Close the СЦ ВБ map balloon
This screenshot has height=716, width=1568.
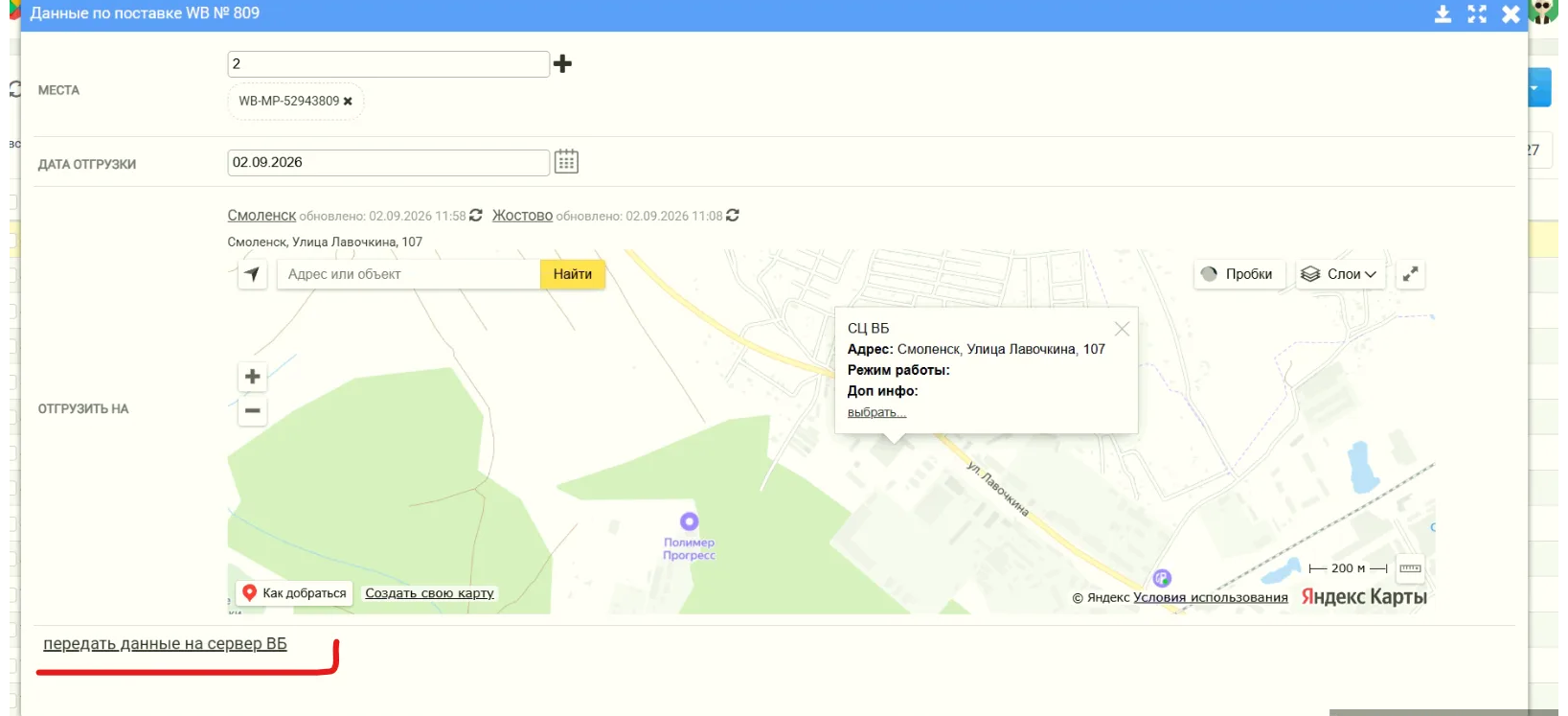[x=1122, y=329]
